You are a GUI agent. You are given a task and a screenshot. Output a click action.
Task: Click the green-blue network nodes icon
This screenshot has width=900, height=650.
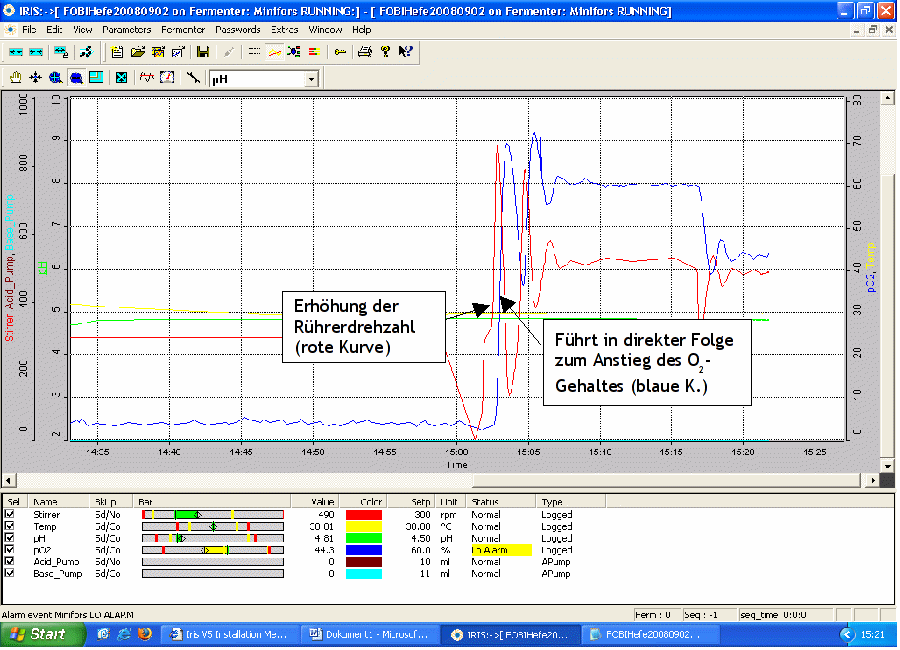click(x=294, y=52)
